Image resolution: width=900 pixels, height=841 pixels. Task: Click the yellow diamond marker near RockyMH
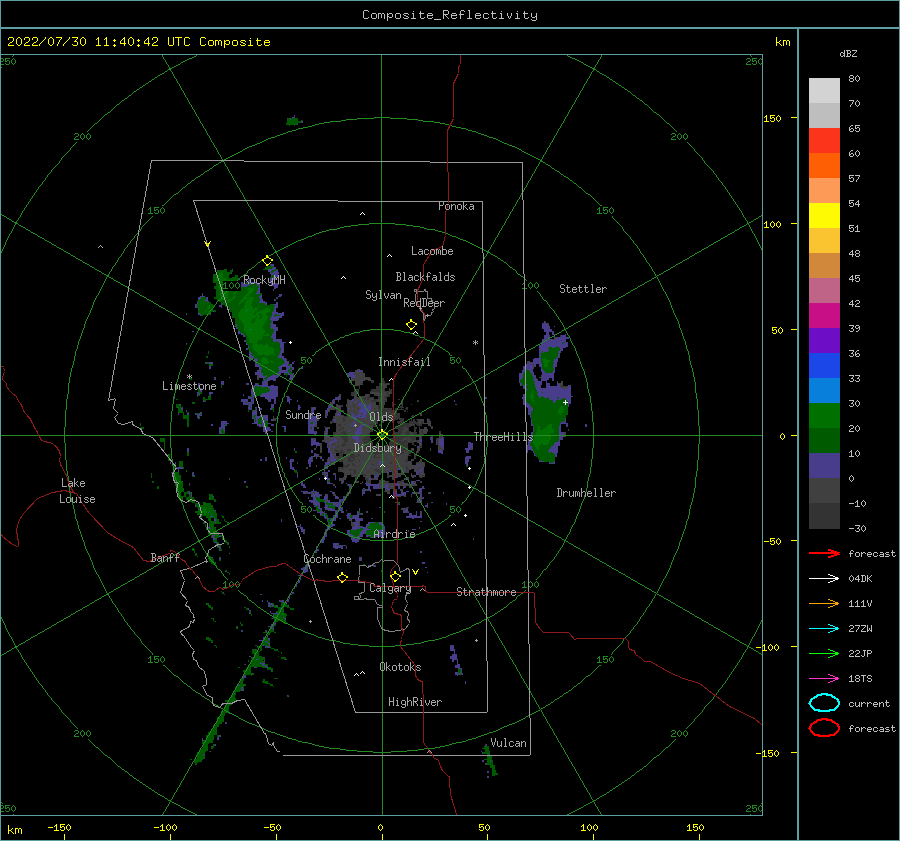(267, 261)
